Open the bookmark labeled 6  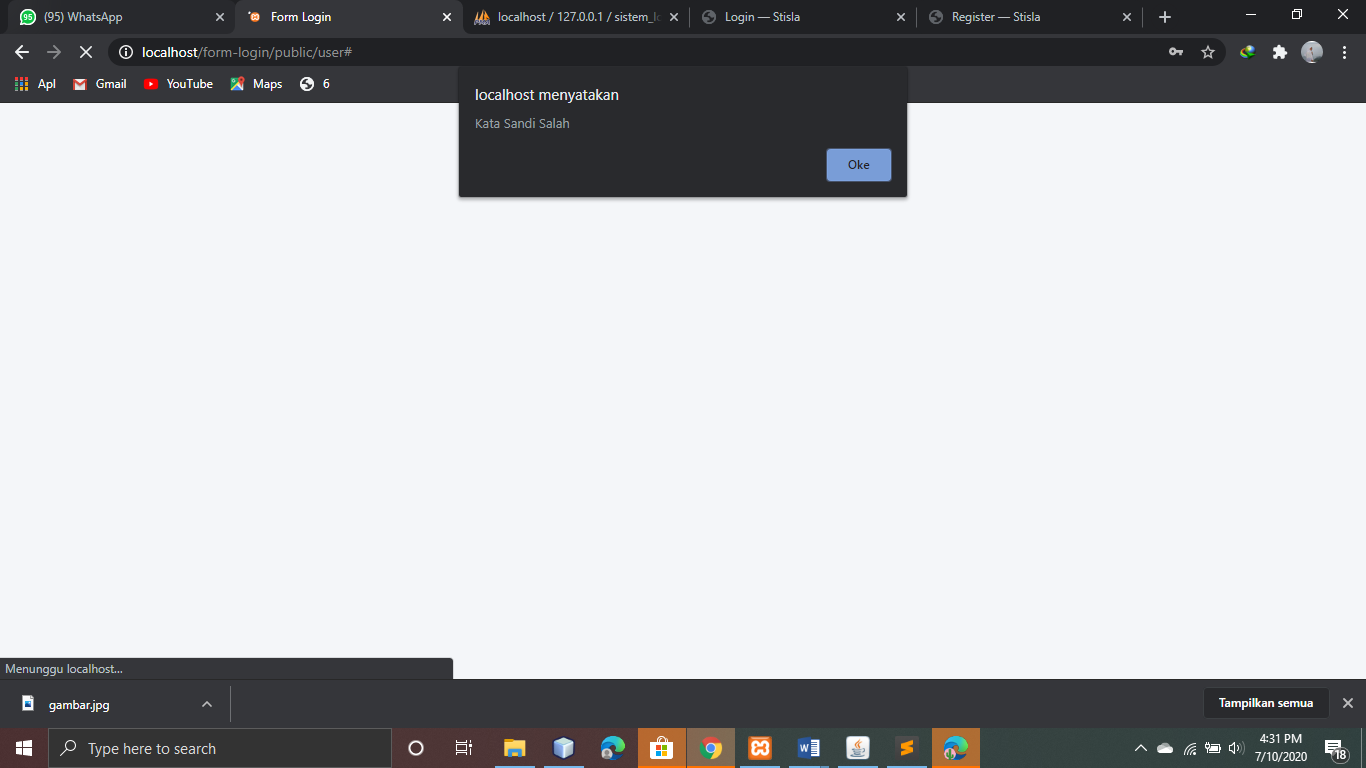tap(315, 84)
